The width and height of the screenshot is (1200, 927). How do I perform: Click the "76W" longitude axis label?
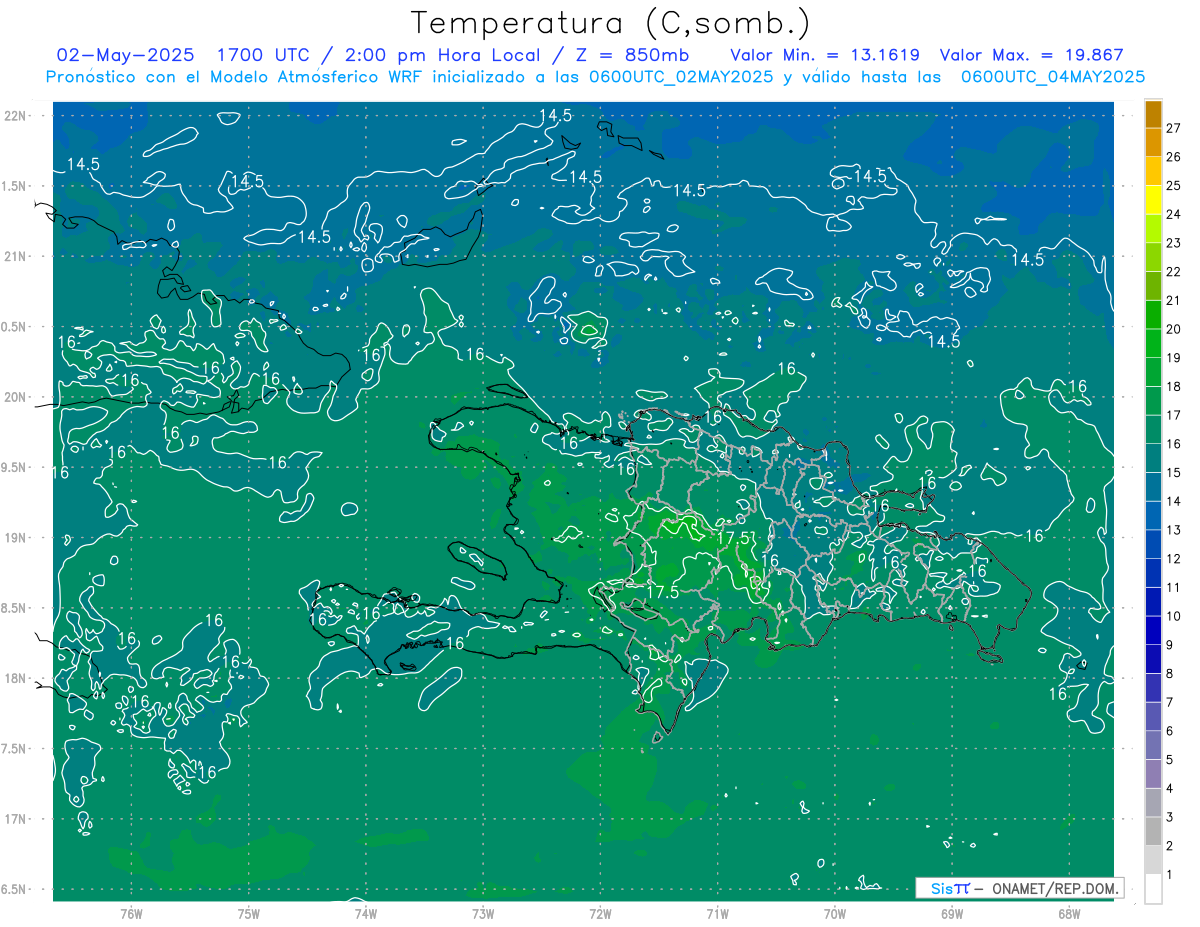pyautogui.click(x=131, y=913)
